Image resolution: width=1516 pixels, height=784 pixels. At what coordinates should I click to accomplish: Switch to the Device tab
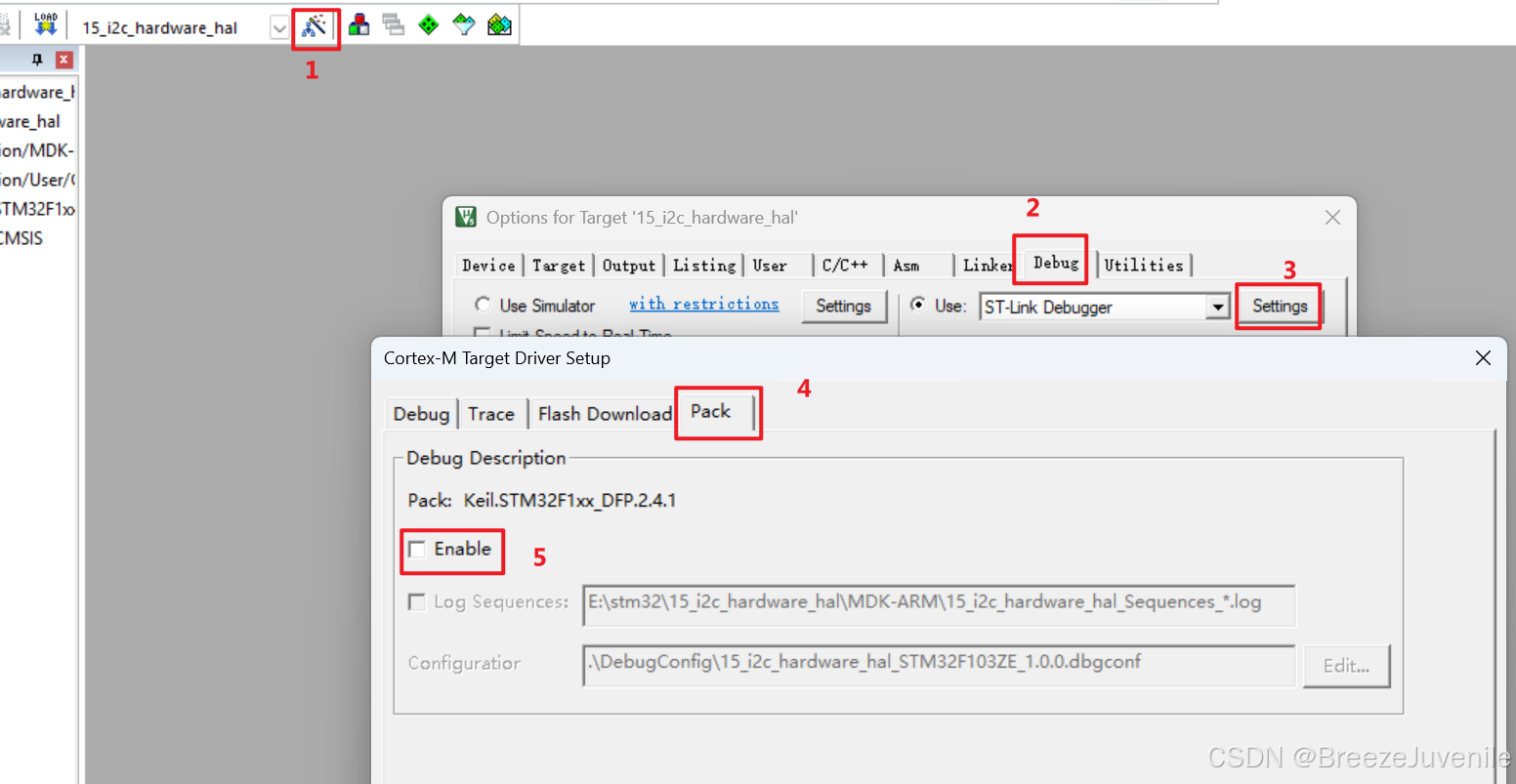[x=488, y=266]
